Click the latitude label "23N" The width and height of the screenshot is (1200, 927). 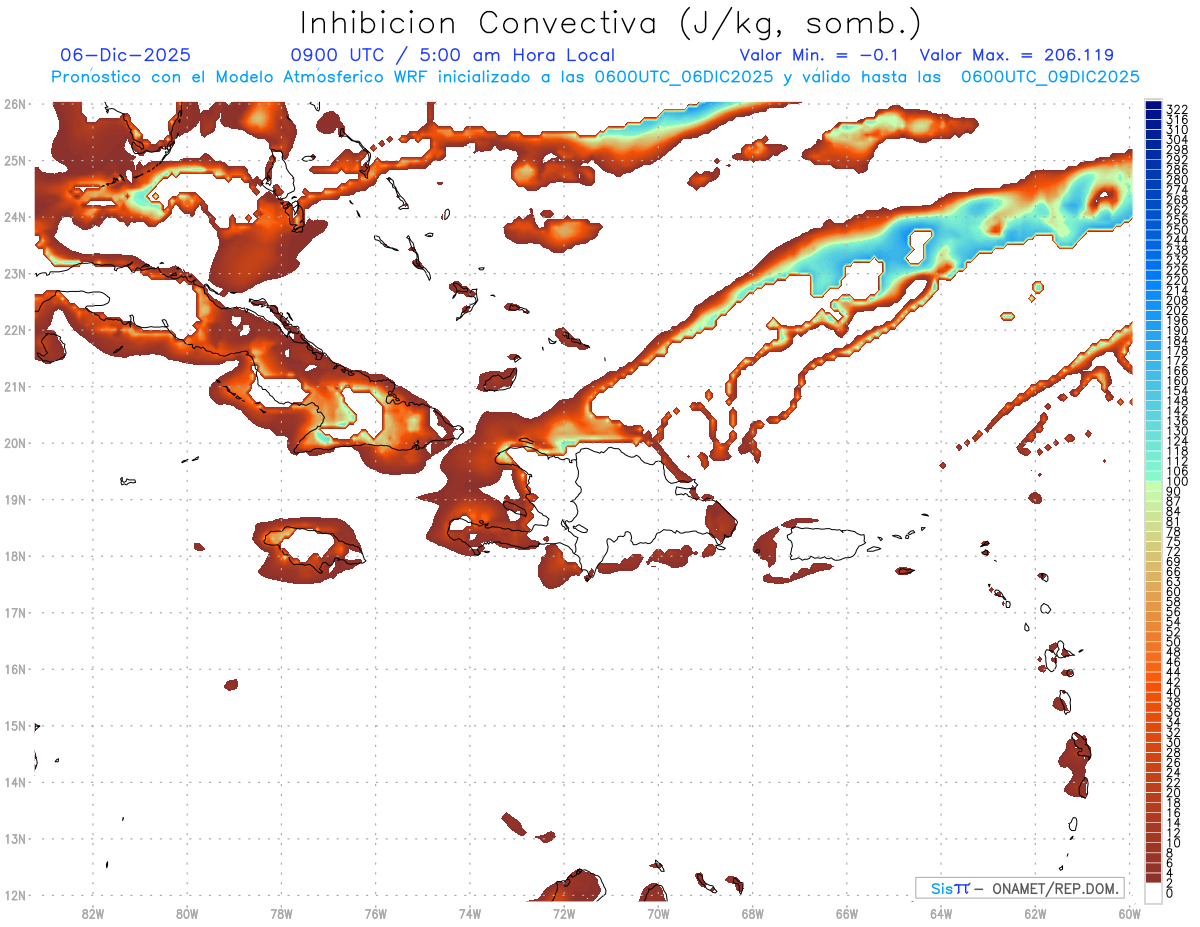(x=15, y=273)
